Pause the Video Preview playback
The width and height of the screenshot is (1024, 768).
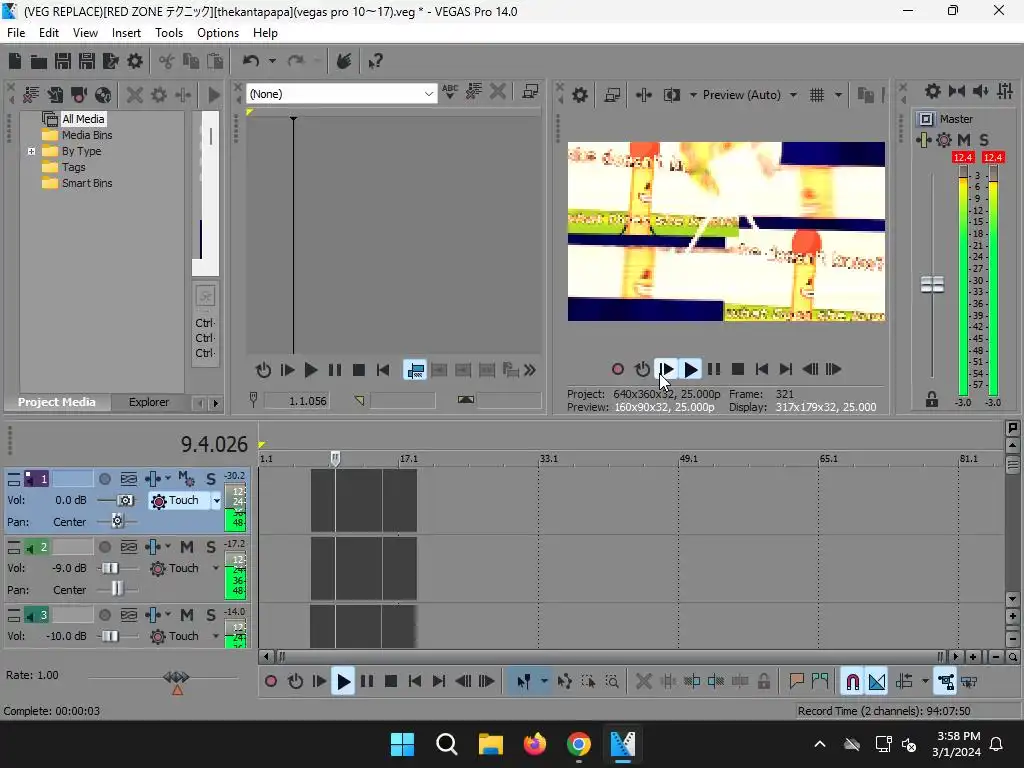(x=714, y=370)
